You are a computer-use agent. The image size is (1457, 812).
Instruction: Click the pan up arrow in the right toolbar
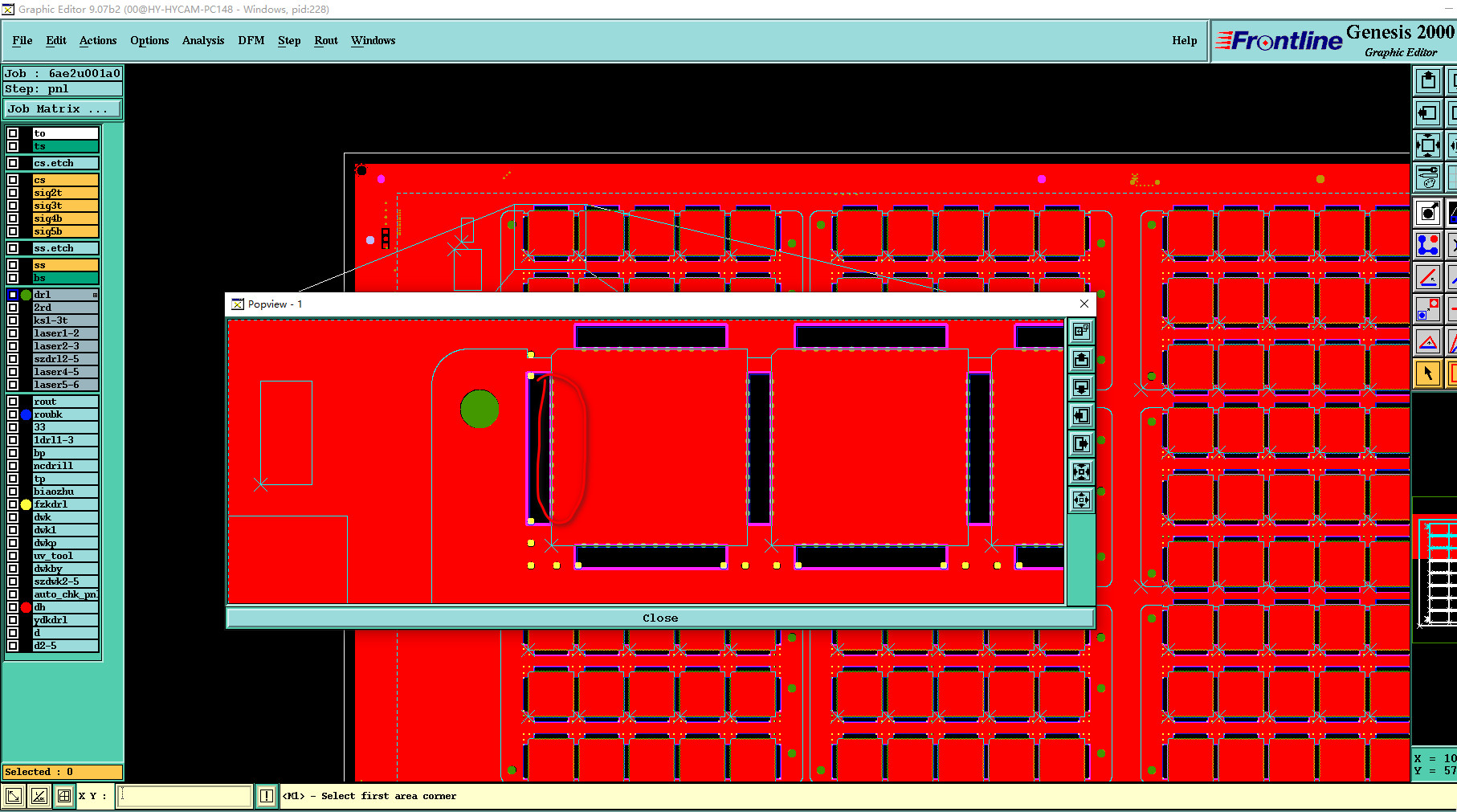1428,80
